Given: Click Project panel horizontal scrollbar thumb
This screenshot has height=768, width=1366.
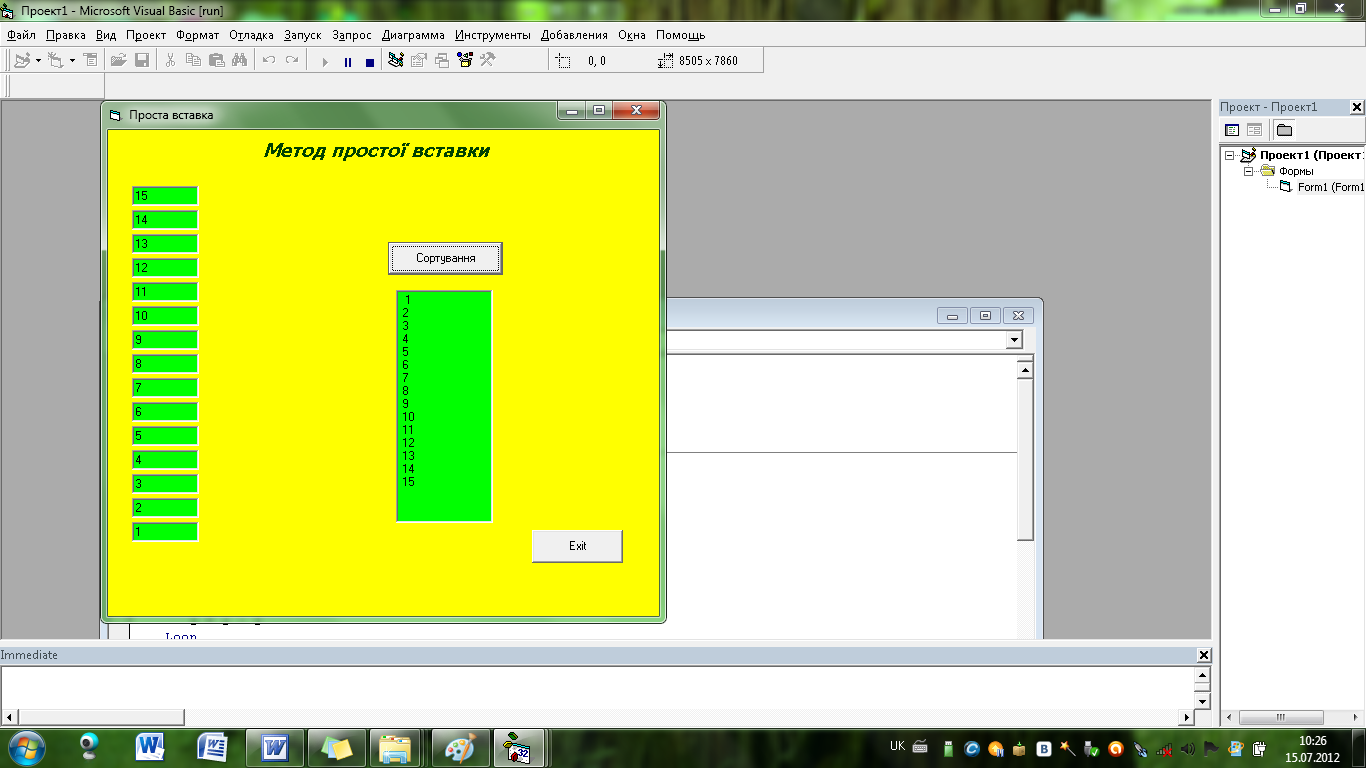Looking at the screenshot, I should [1281, 717].
